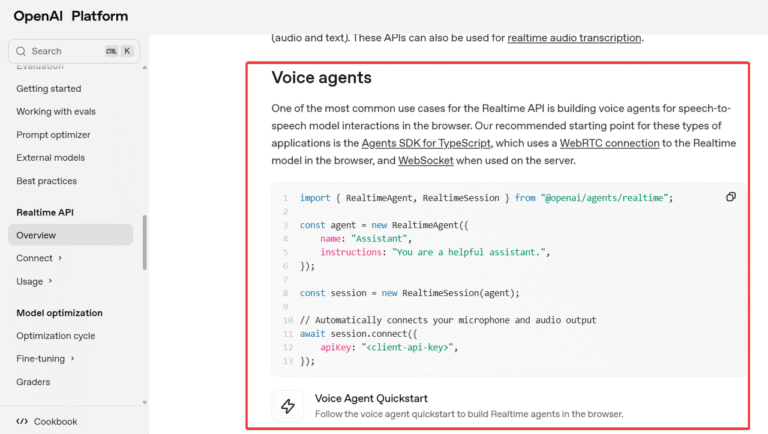The height and width of the screenshot is (434, 768).
Task: Expand the Fine-tuning sidebar section
Action: pos(72,359)
